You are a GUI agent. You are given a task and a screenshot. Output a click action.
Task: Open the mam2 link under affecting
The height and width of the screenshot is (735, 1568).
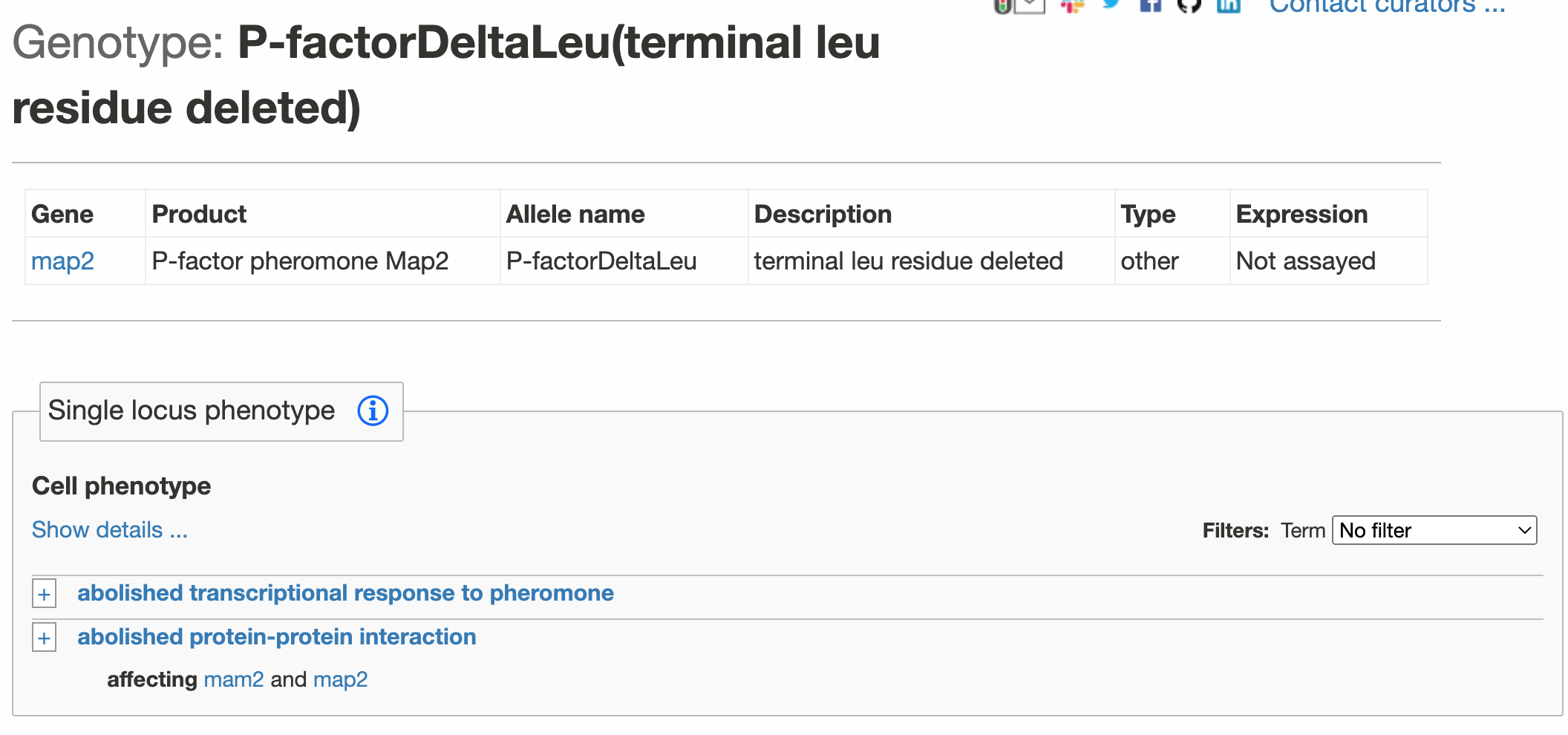234,679
